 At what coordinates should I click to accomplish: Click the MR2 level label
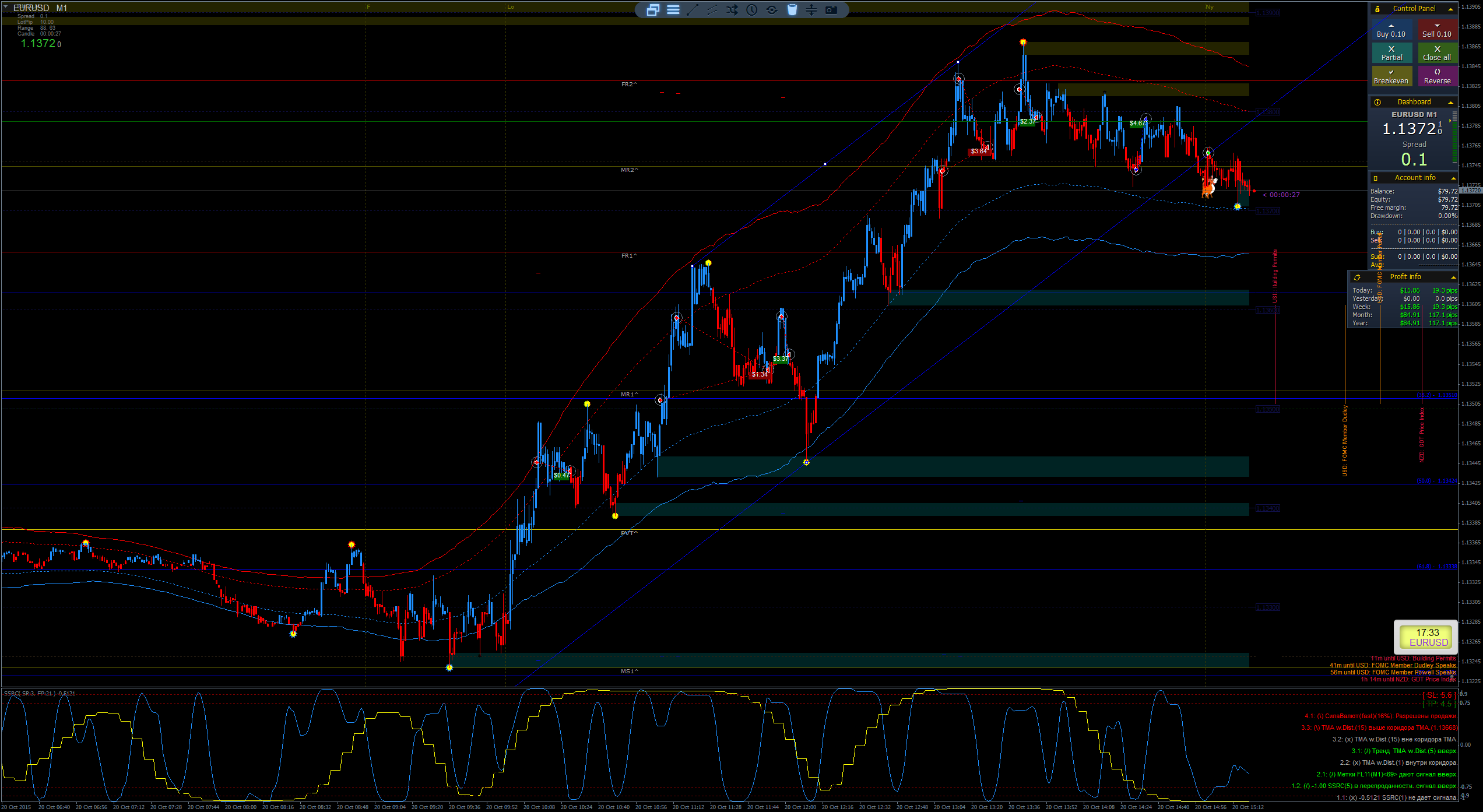[629, 170]
